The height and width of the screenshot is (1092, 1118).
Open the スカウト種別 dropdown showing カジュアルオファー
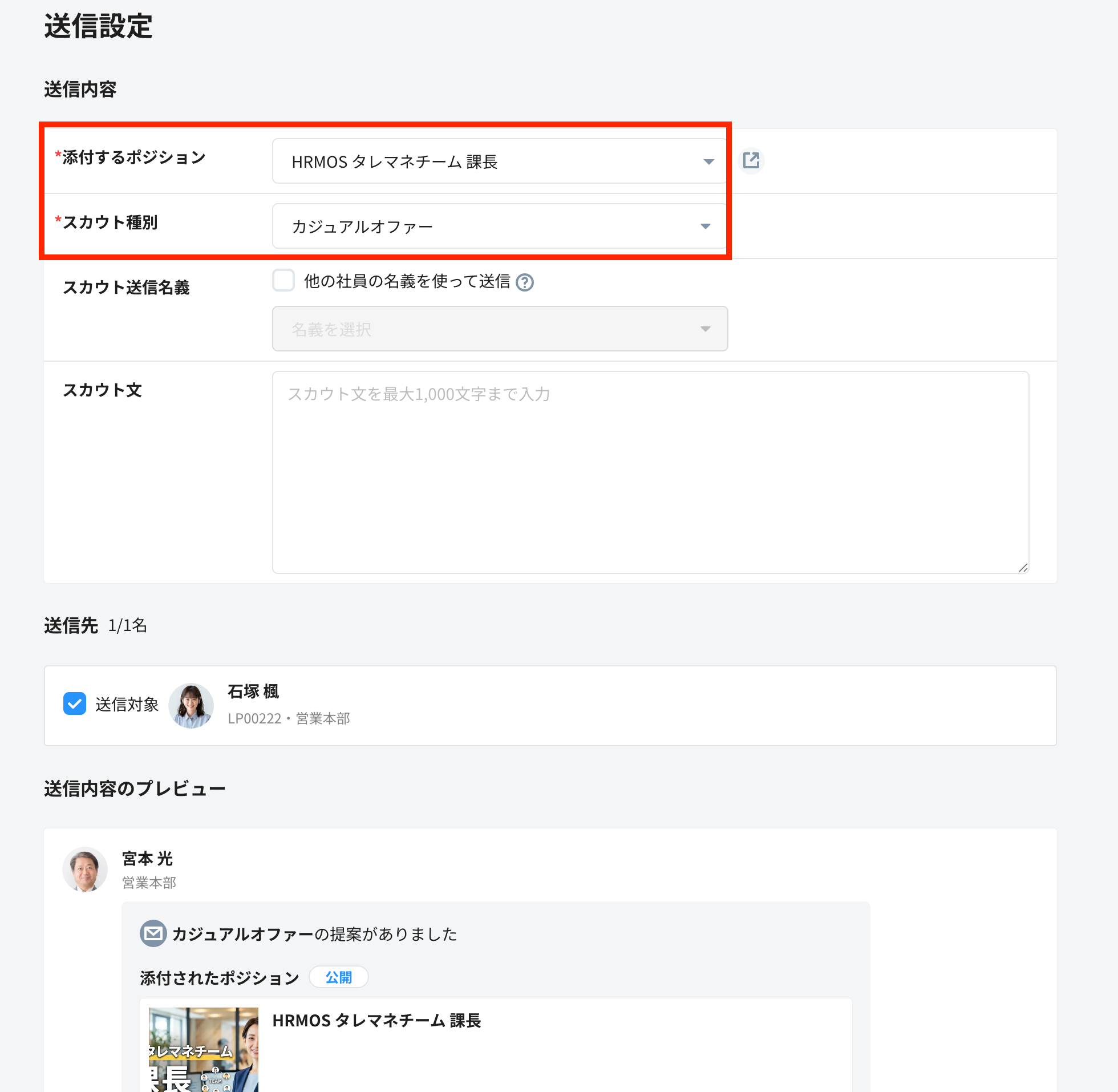(500, 226)
